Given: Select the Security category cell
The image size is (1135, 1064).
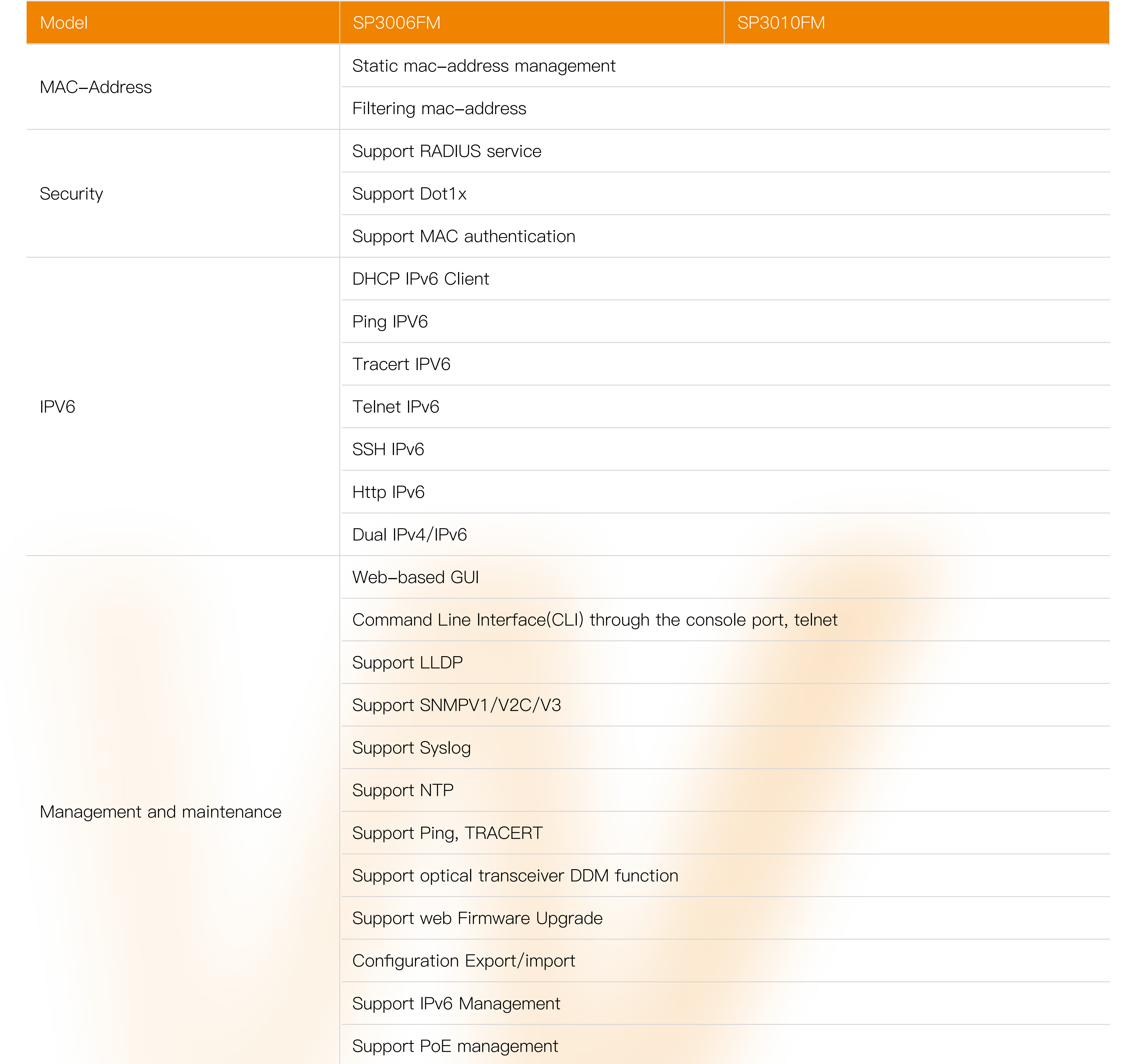Looking at the screenshot, I should [x=71, y=194].
